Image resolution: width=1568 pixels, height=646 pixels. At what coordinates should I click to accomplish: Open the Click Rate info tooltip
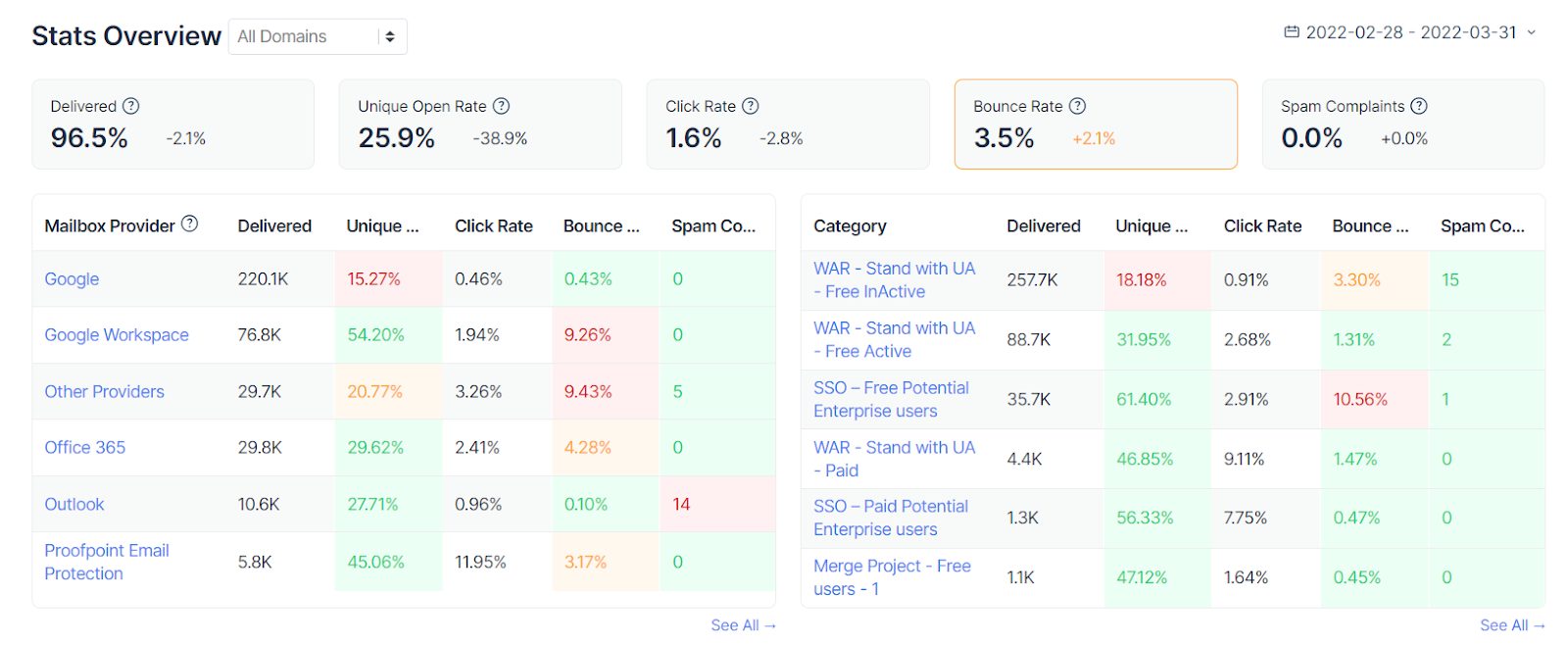tap(751, 106)
